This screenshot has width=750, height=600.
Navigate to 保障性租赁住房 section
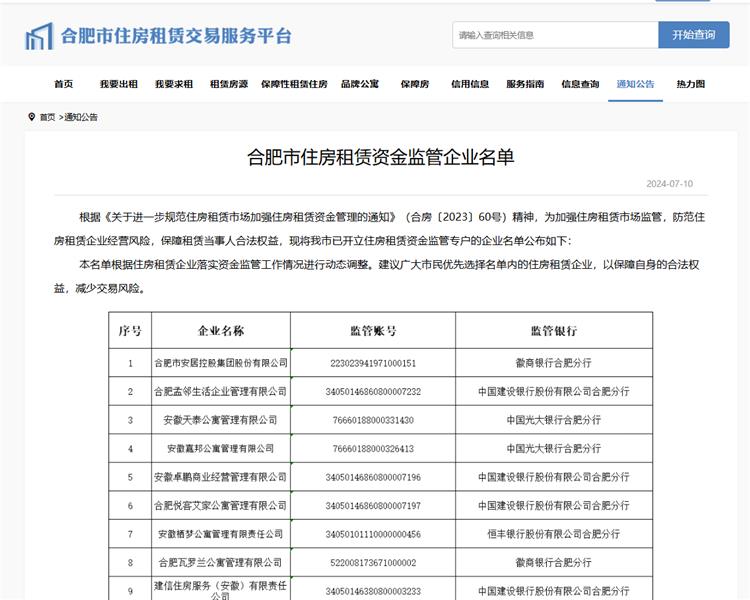[294, 84]
